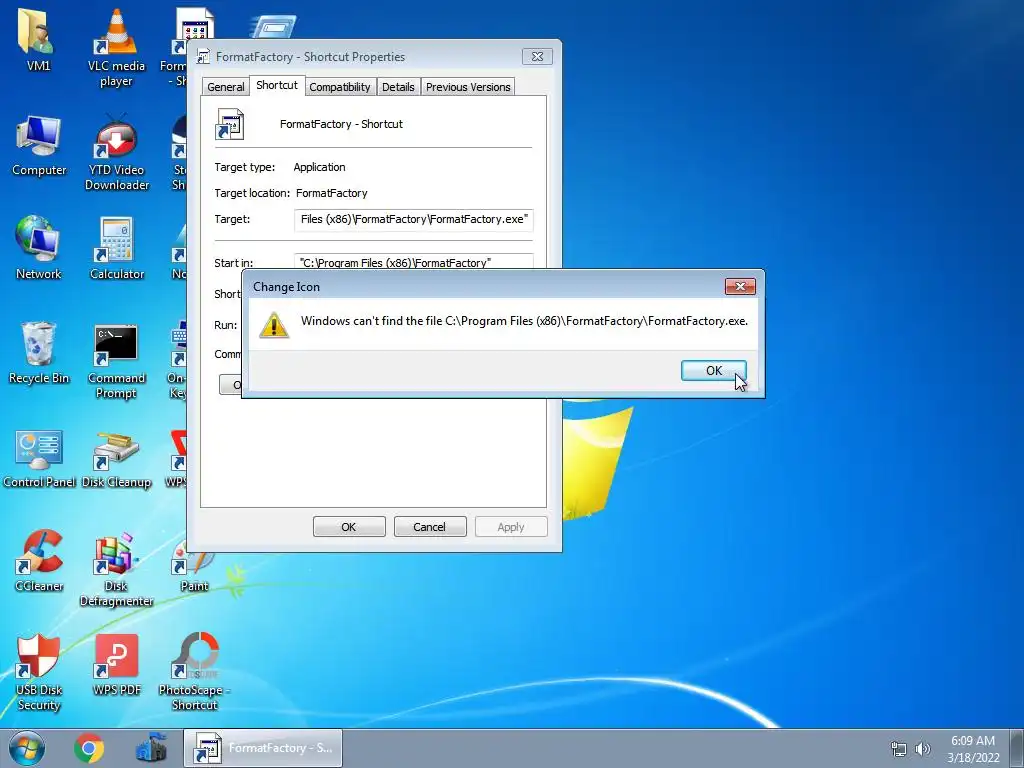
Task: Select the Shortcut tab
Action: coord(276,85)
